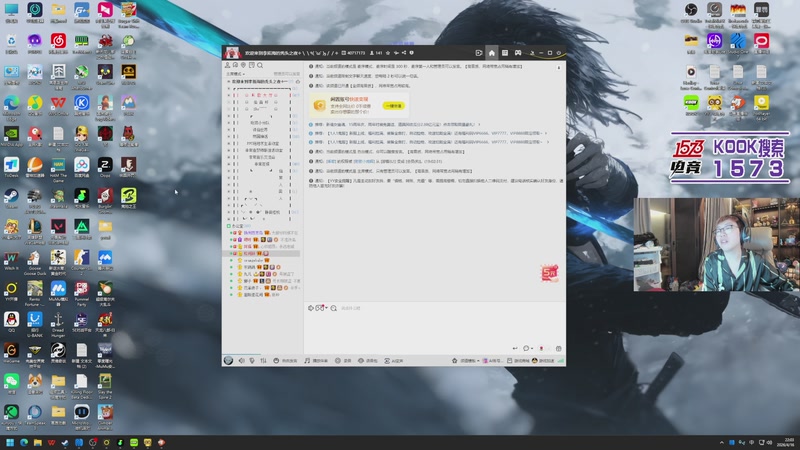Screen dimensions: 800x450
Task: Click the red pin icon below input
Action: pyautogui.click(x=541, y=348)
